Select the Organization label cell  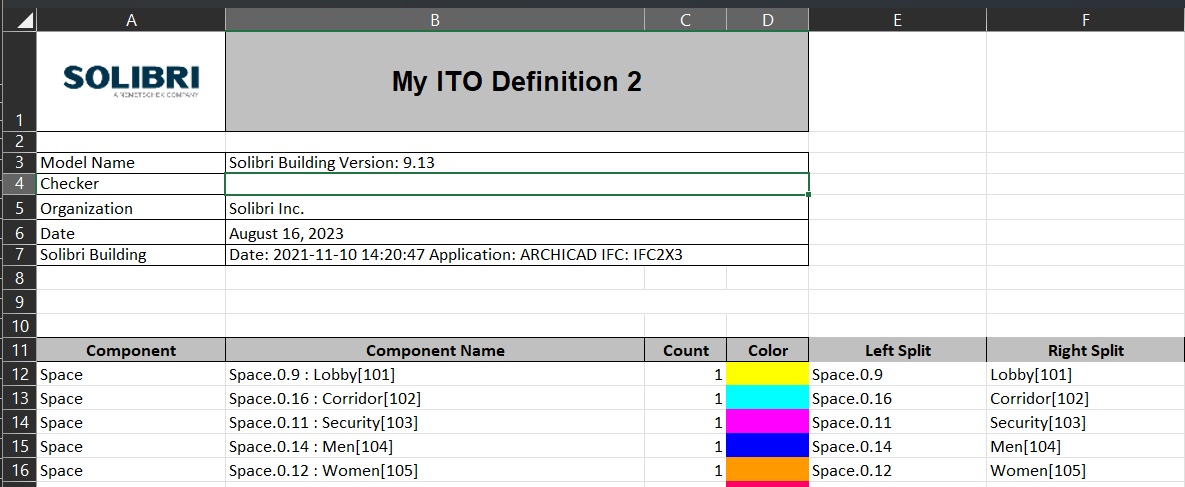131,208
